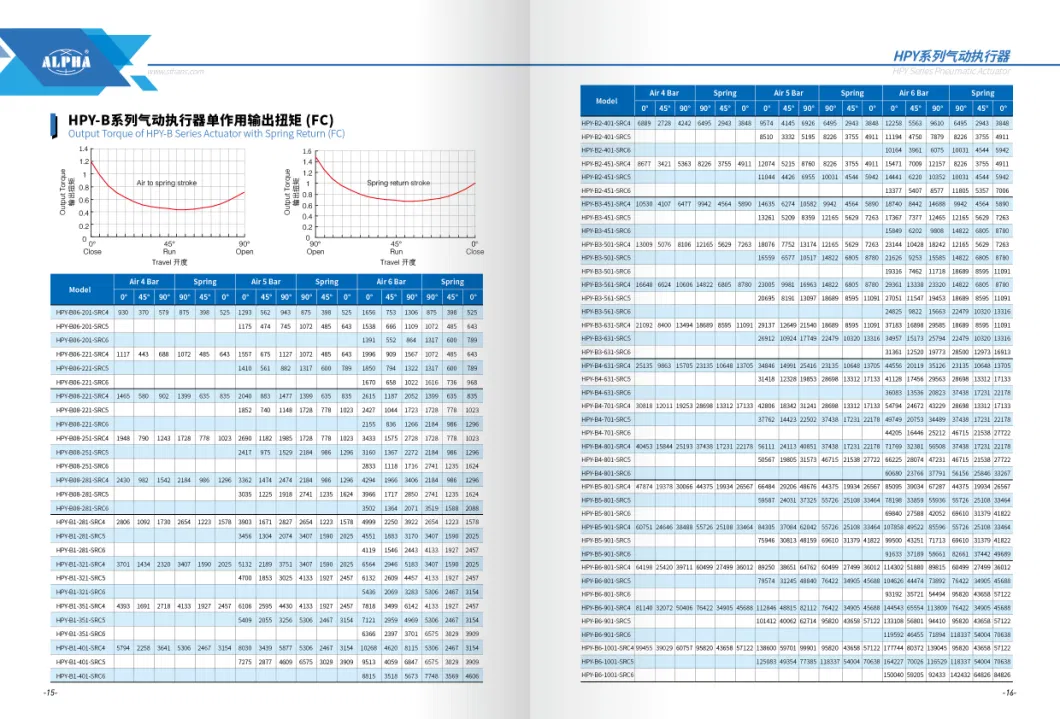The image size is (1060, 719).
Task: Pick the 'HPY-B6-1001-SRC6' model name
Action: [x=607, y=675]
